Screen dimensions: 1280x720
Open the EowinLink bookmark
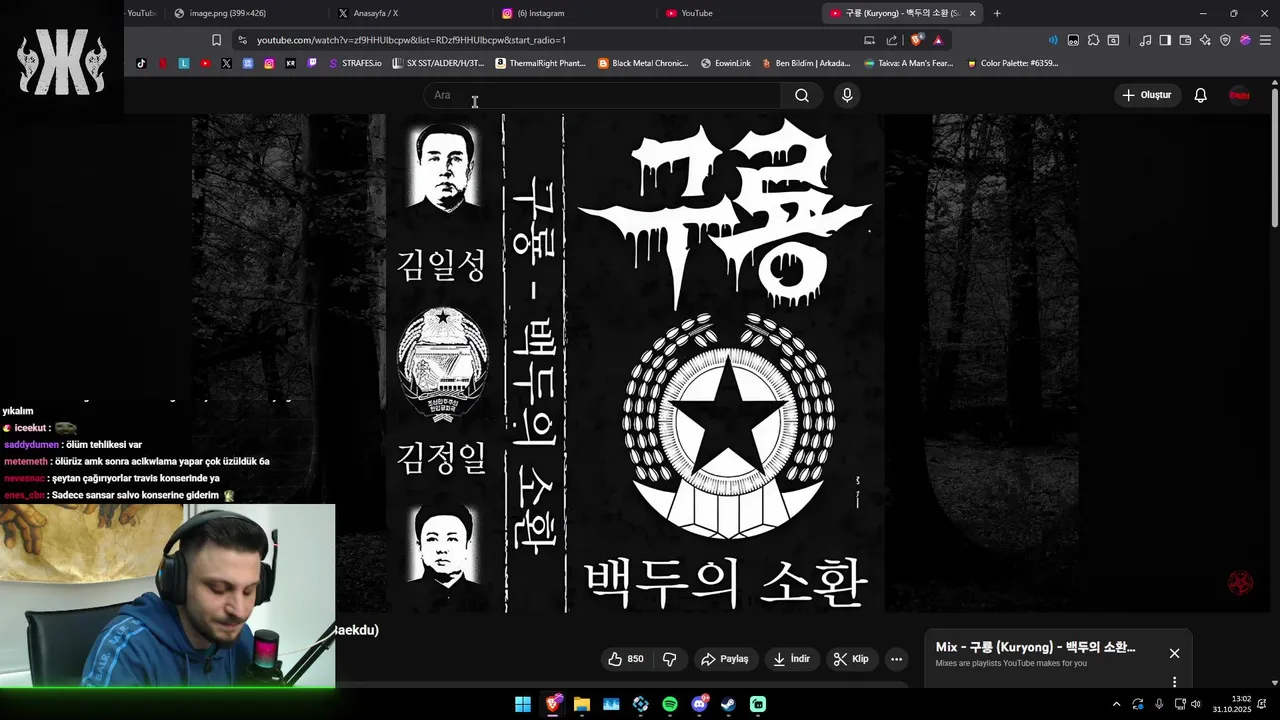coord(726,63)
